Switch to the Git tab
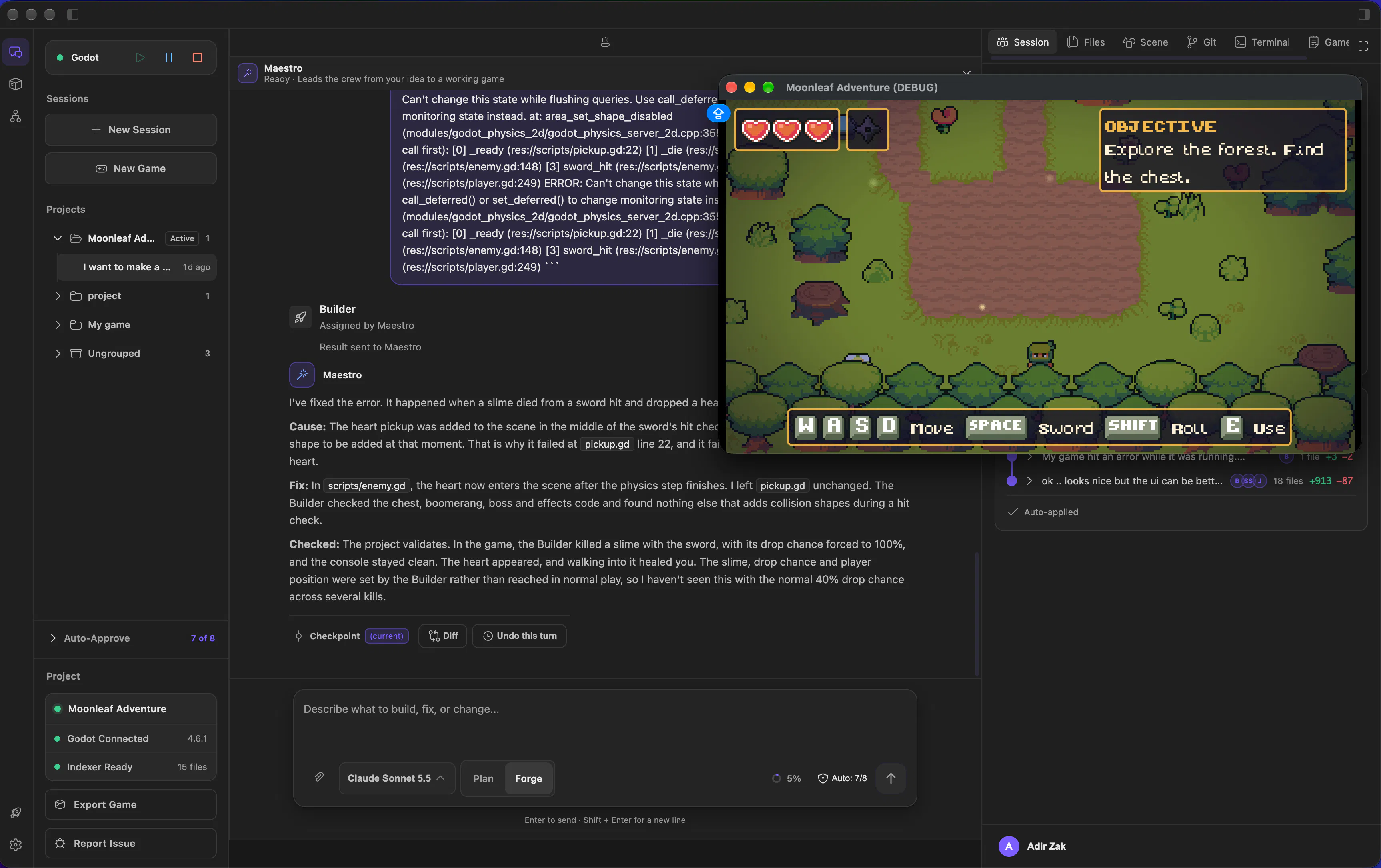The image size is (1381, 868). tap(1201, 42)
